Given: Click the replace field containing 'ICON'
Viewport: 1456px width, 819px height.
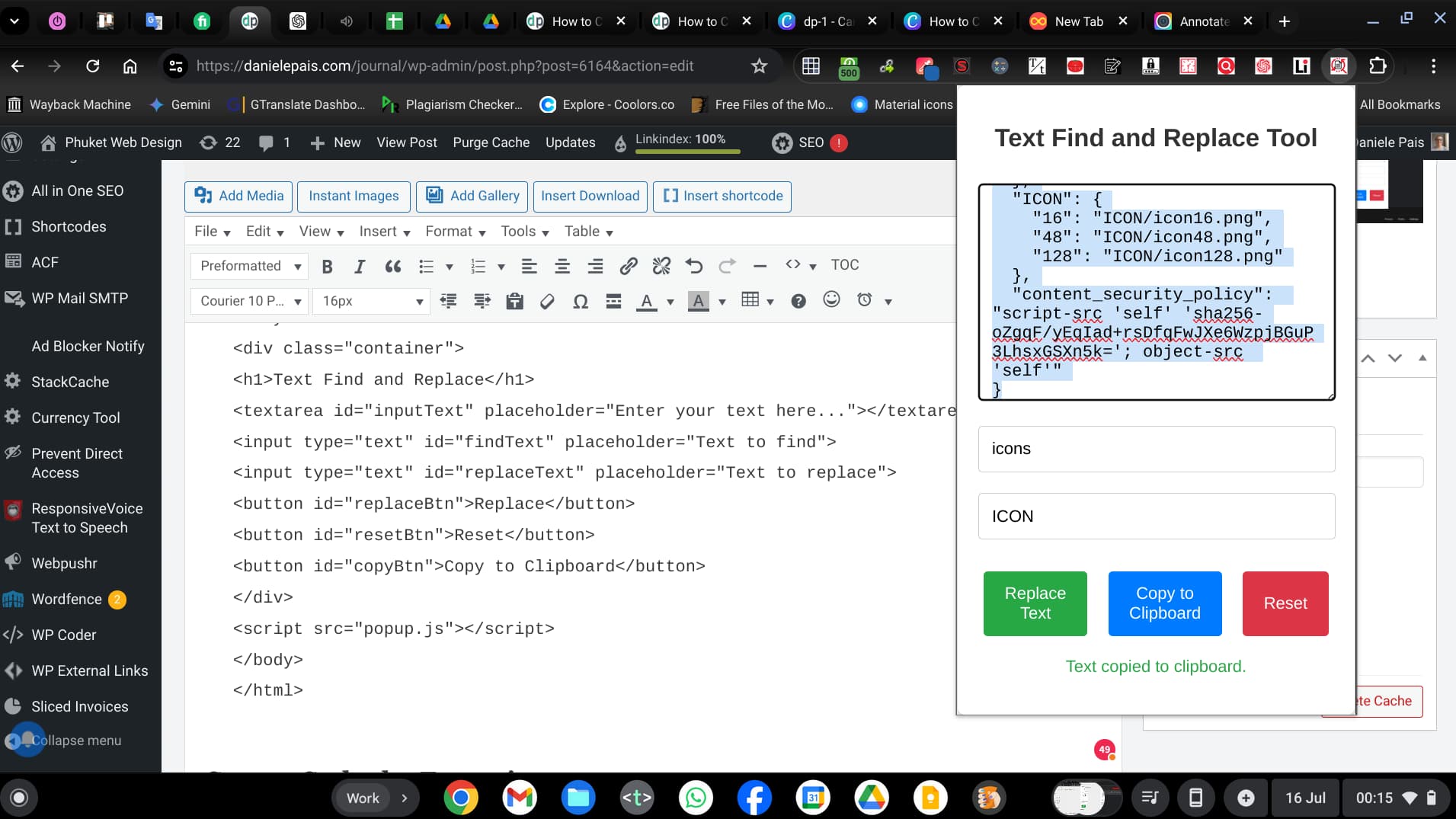Looking at the screenshot, I should click(x=1156, y=517).
